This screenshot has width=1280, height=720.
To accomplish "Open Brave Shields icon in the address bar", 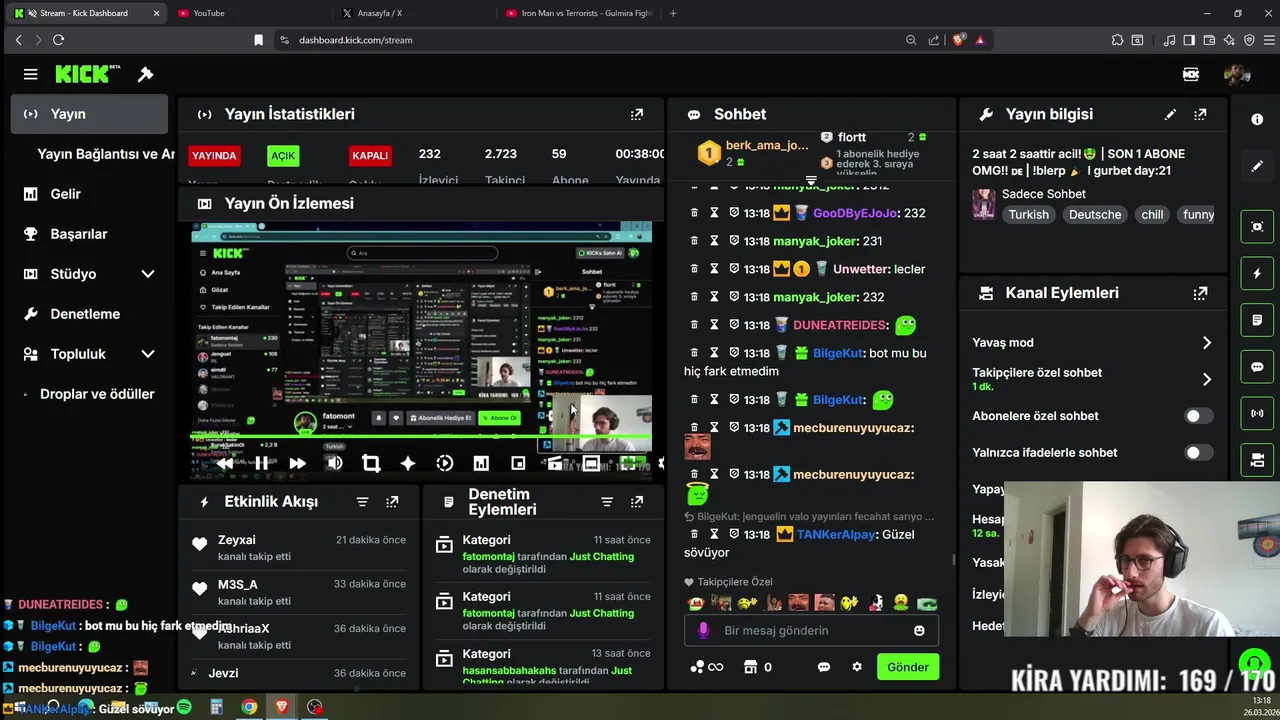I will point(959,40).
